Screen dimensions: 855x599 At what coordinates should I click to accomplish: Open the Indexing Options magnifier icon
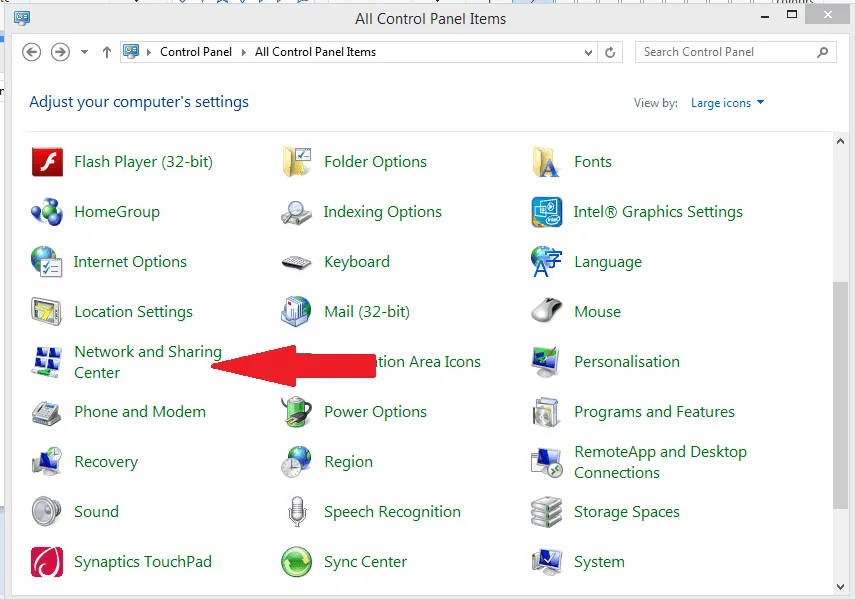click(x=297, y=212)
